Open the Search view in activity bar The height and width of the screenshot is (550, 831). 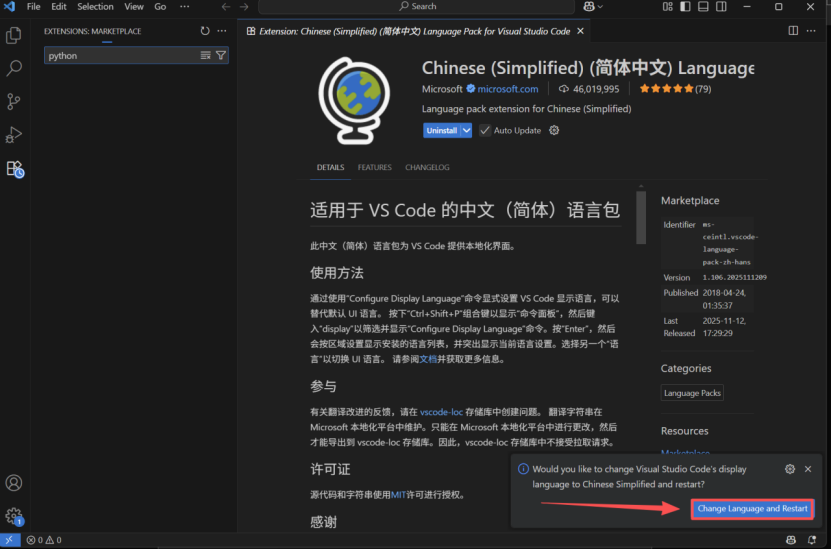(x=14, y=68)
